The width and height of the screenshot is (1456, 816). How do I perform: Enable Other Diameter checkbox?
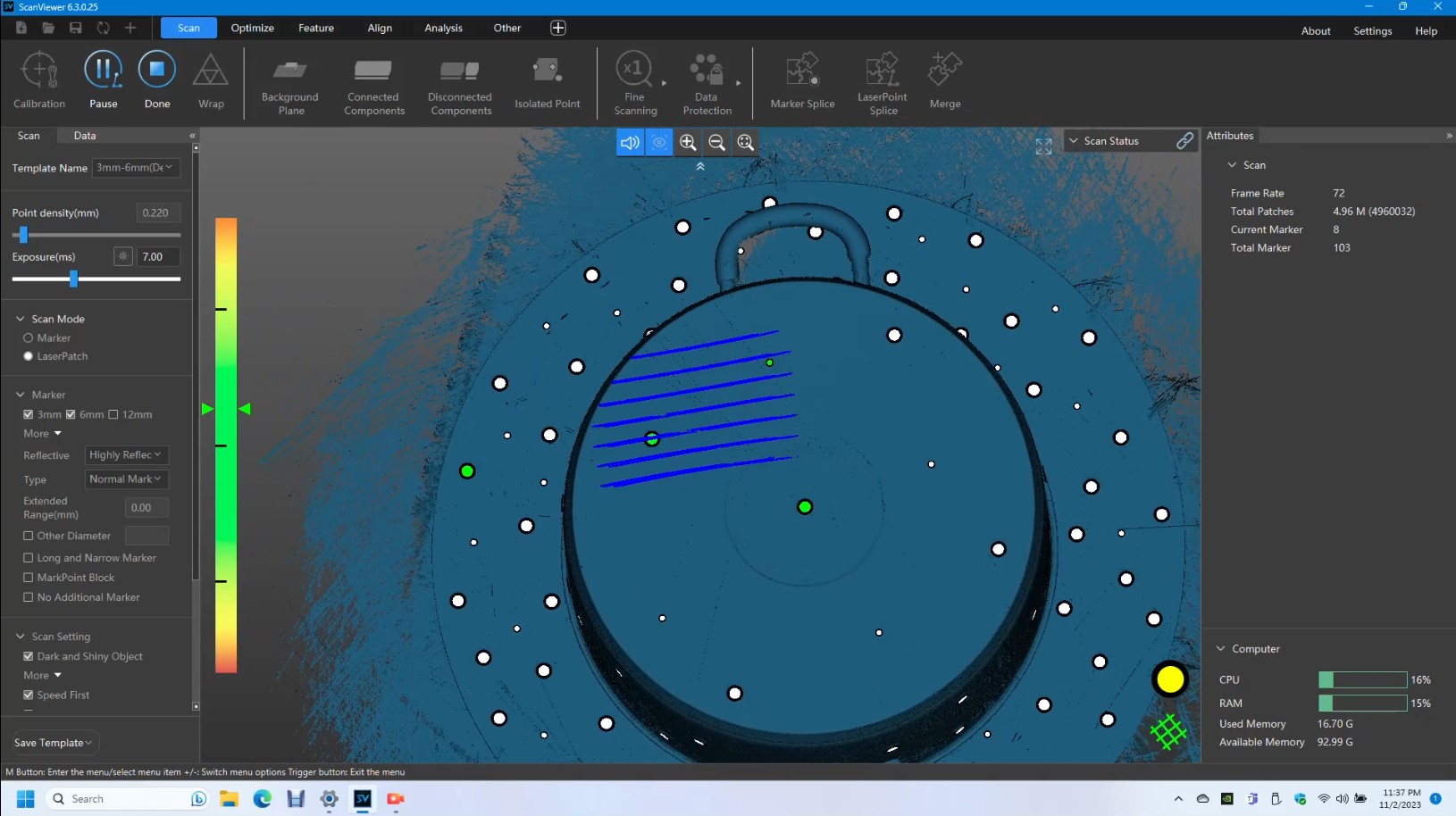point(28,536)
